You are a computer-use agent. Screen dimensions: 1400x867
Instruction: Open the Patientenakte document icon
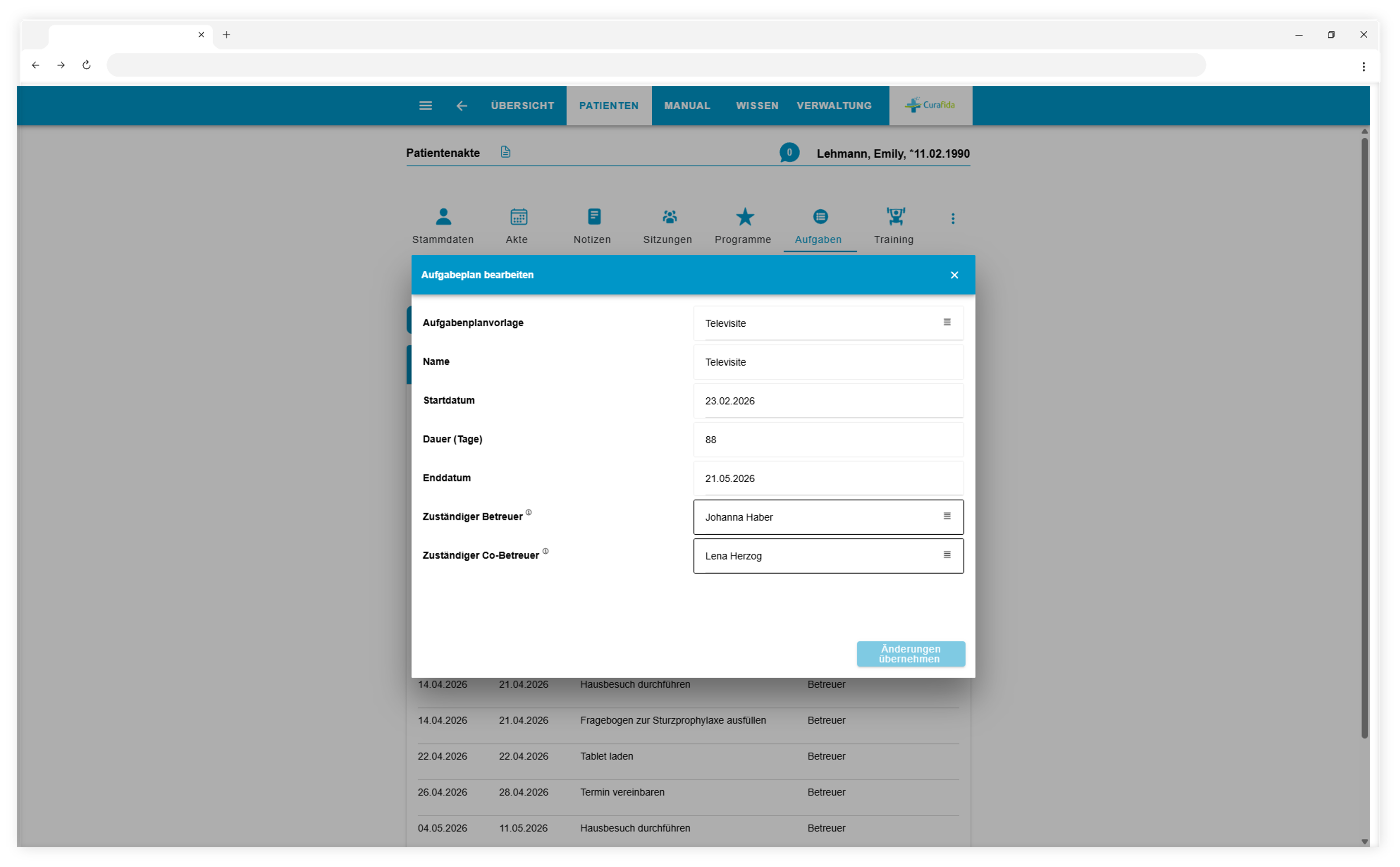point(505,152)
